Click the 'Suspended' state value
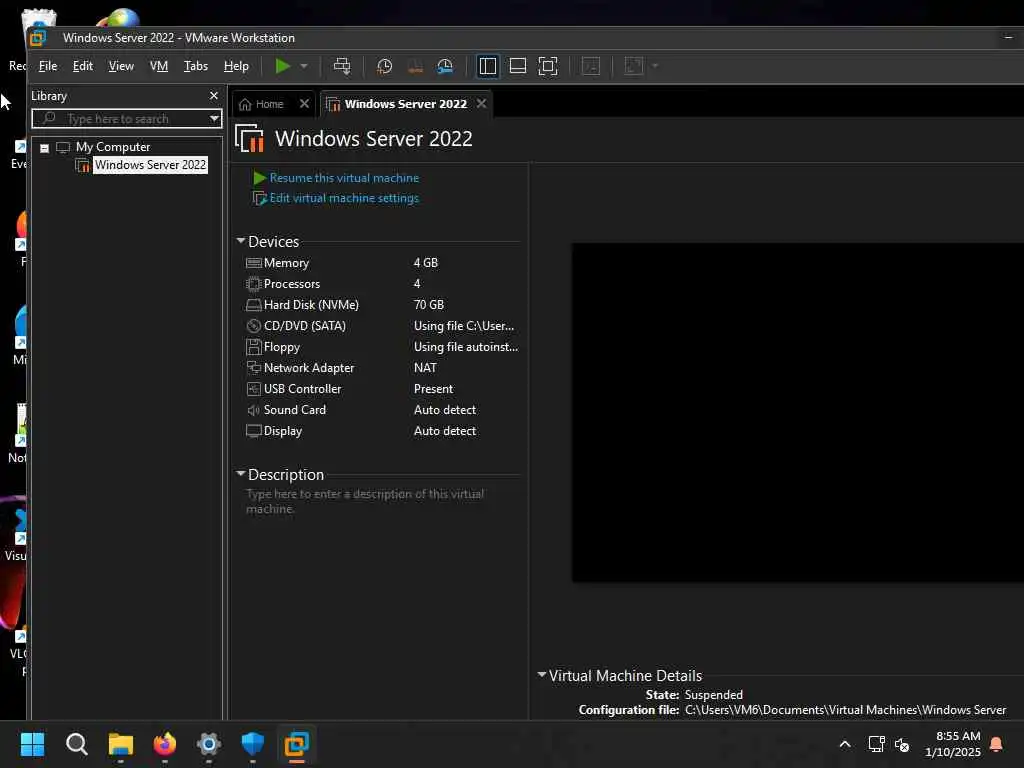 click(713, 695)
